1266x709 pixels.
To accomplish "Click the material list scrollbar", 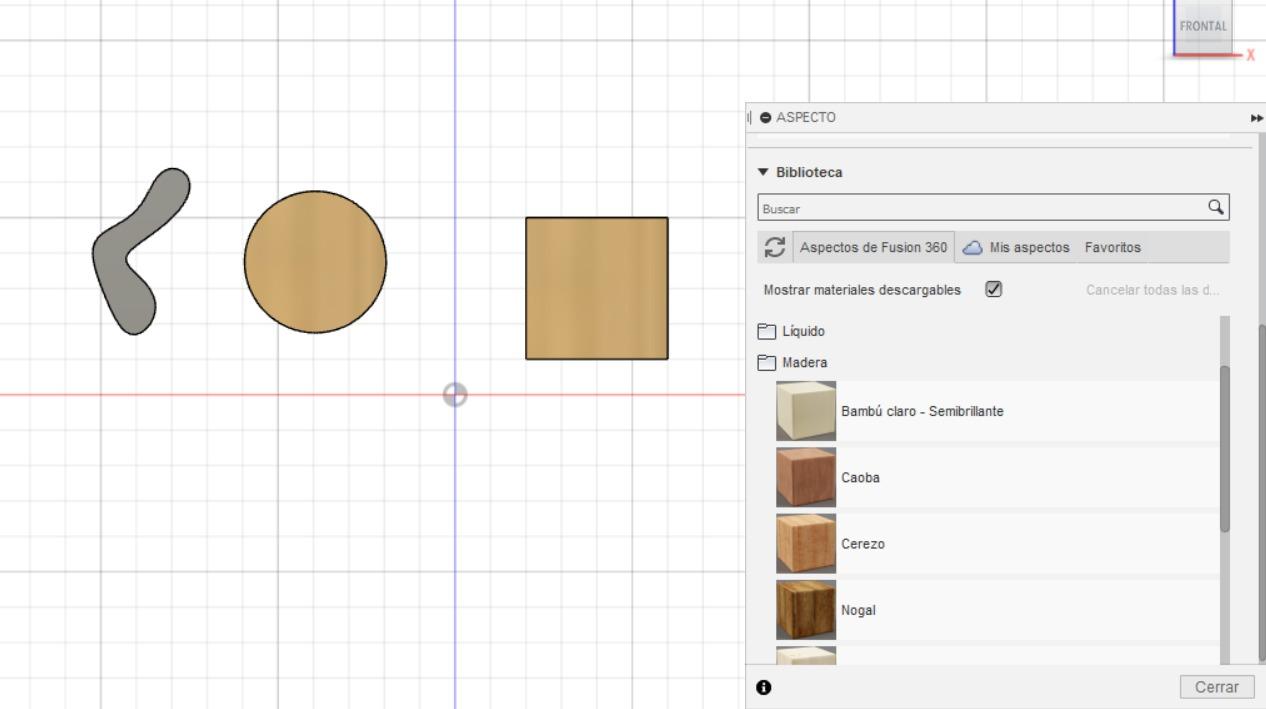I will click(x=1225, y=448).
